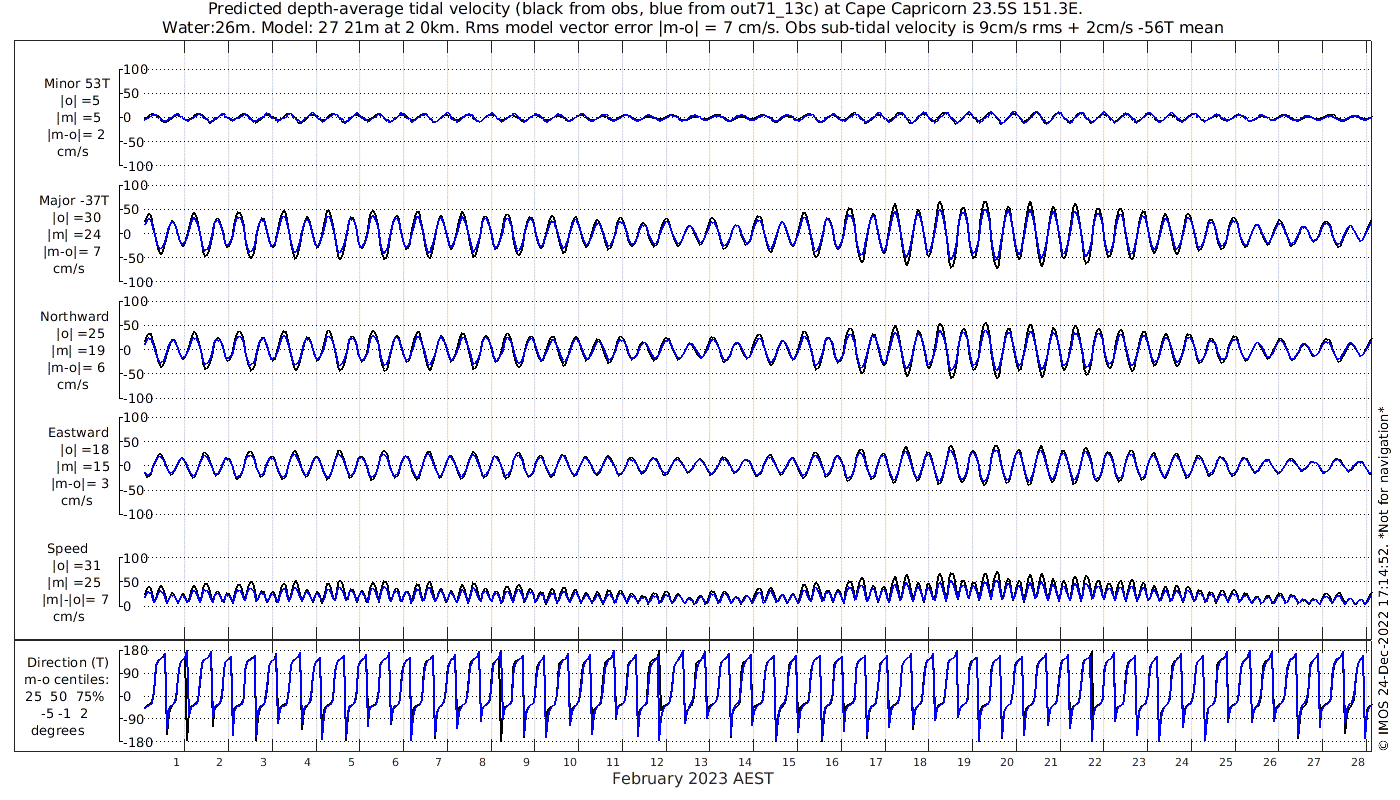Click the '100' tick of the Minor panel axis
1400x800 pixels.
click(x=136, y=69)
